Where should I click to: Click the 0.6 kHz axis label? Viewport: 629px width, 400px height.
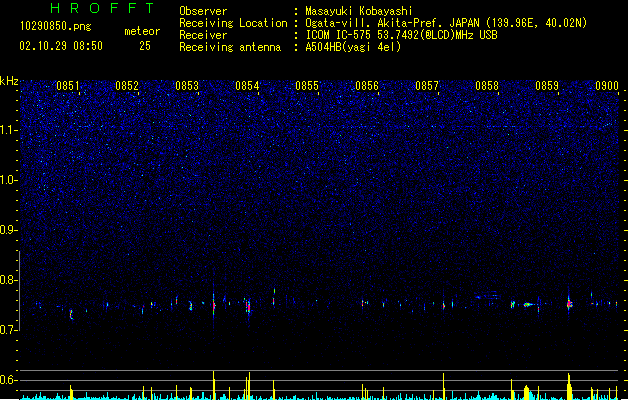(9, 380)
